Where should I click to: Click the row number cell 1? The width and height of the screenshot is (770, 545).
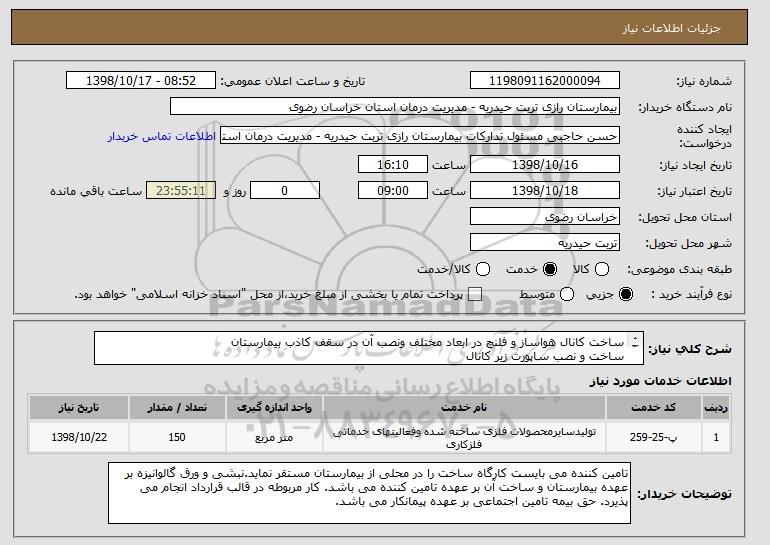[x=716, y=437]
